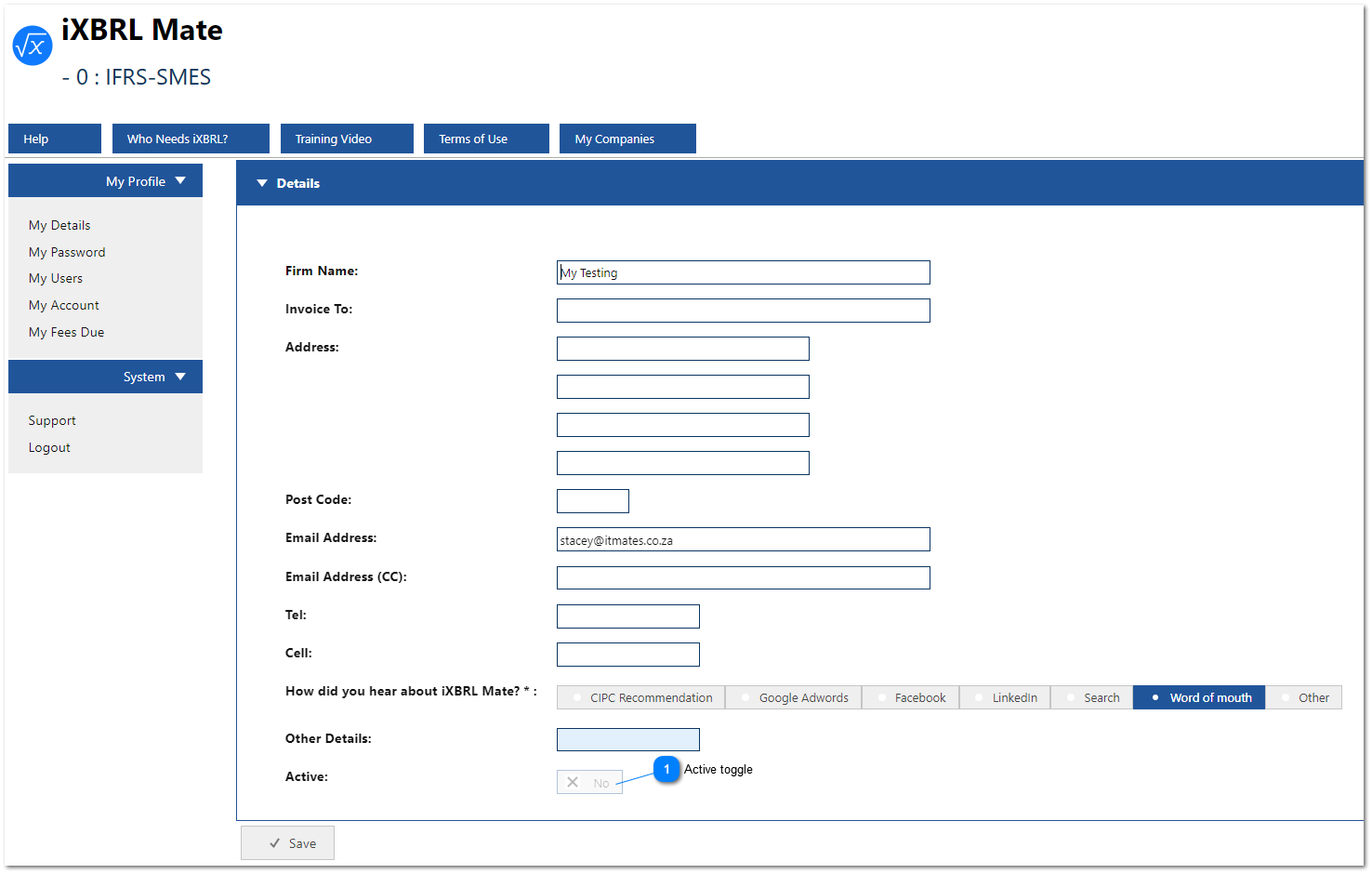Image resolution: width=1372 pixels, height=874 pixels.
Task: Click the checkmark icon on Save button
Action: [274, 843]
